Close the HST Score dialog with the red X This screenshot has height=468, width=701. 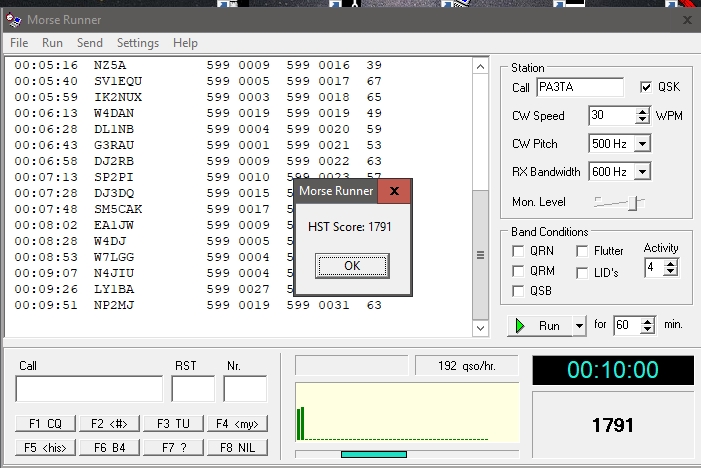tap(394, 191)
